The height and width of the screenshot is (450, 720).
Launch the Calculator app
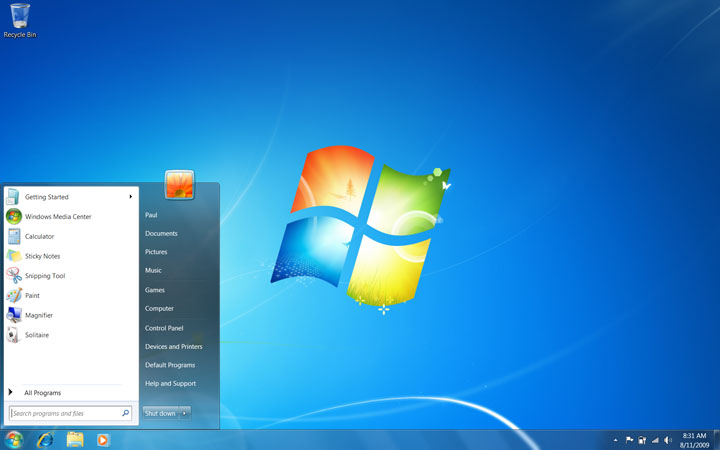coord(39,237)
